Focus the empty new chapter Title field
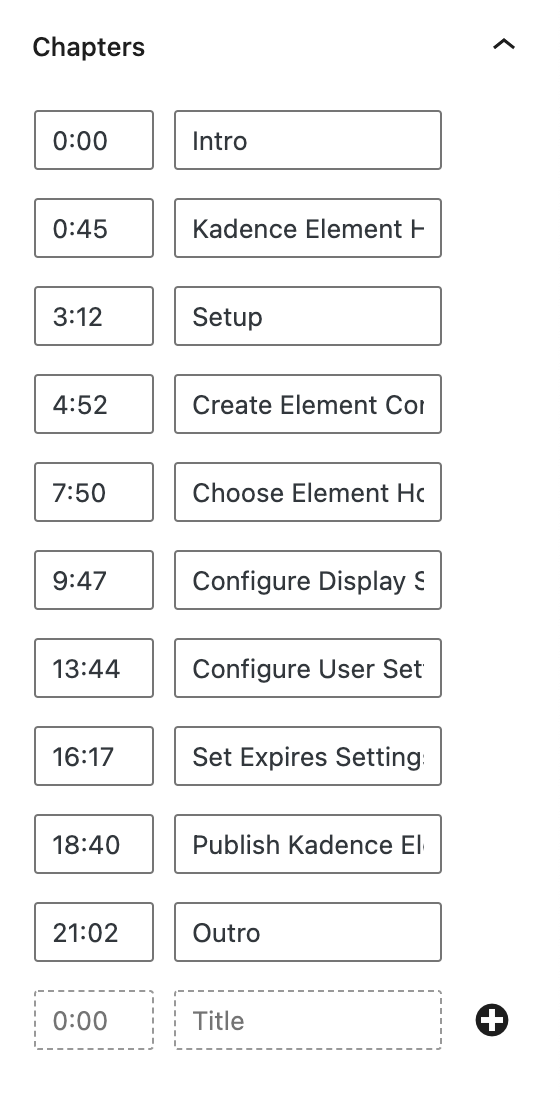 (x=308, y=1021)
